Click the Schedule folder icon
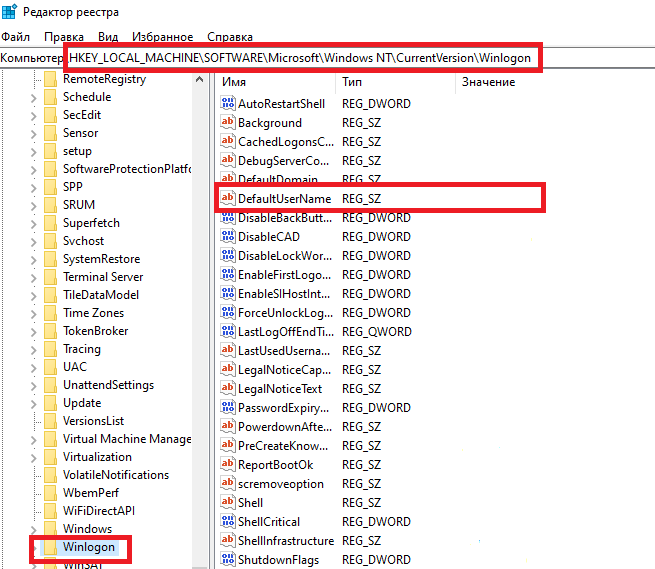Image resolution: width=655 pixels, height=569 pixels. pos(51,97)
